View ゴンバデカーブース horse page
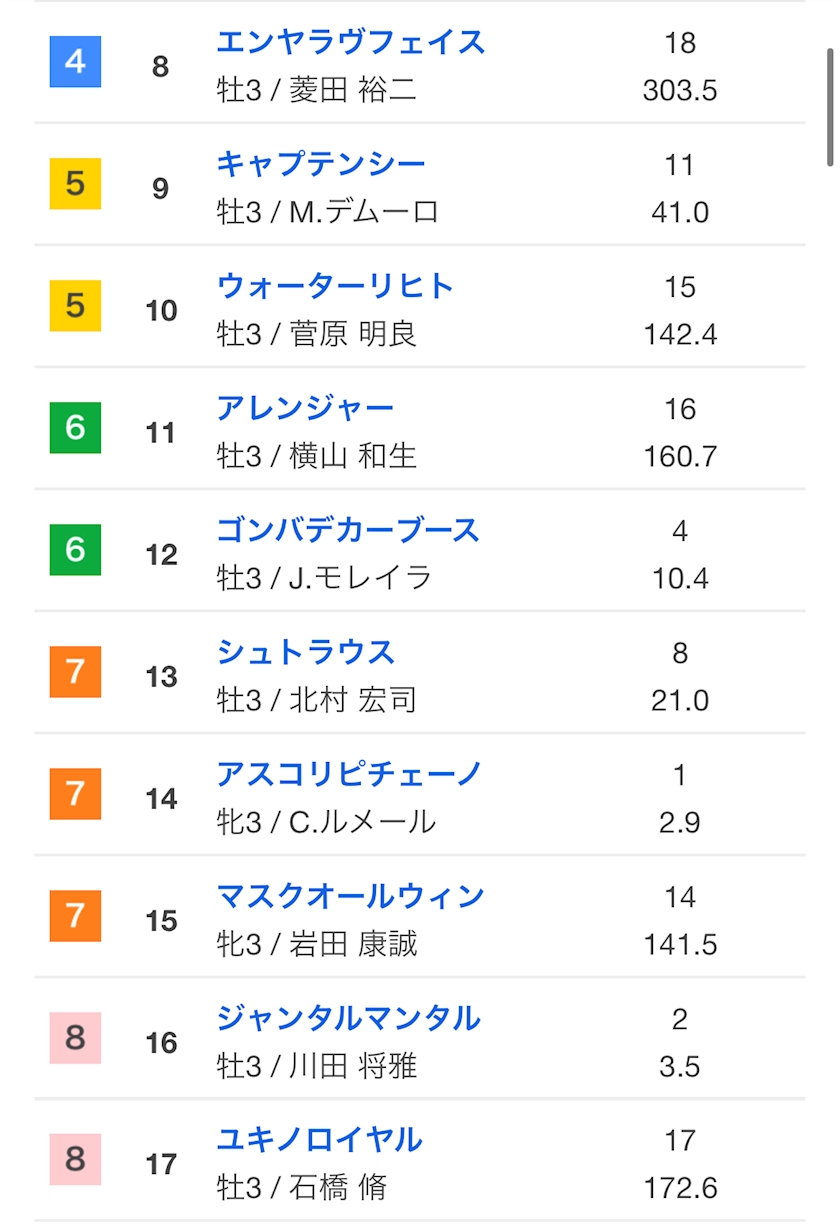This screenshot has height=1224, width=840. coord(348,530)
